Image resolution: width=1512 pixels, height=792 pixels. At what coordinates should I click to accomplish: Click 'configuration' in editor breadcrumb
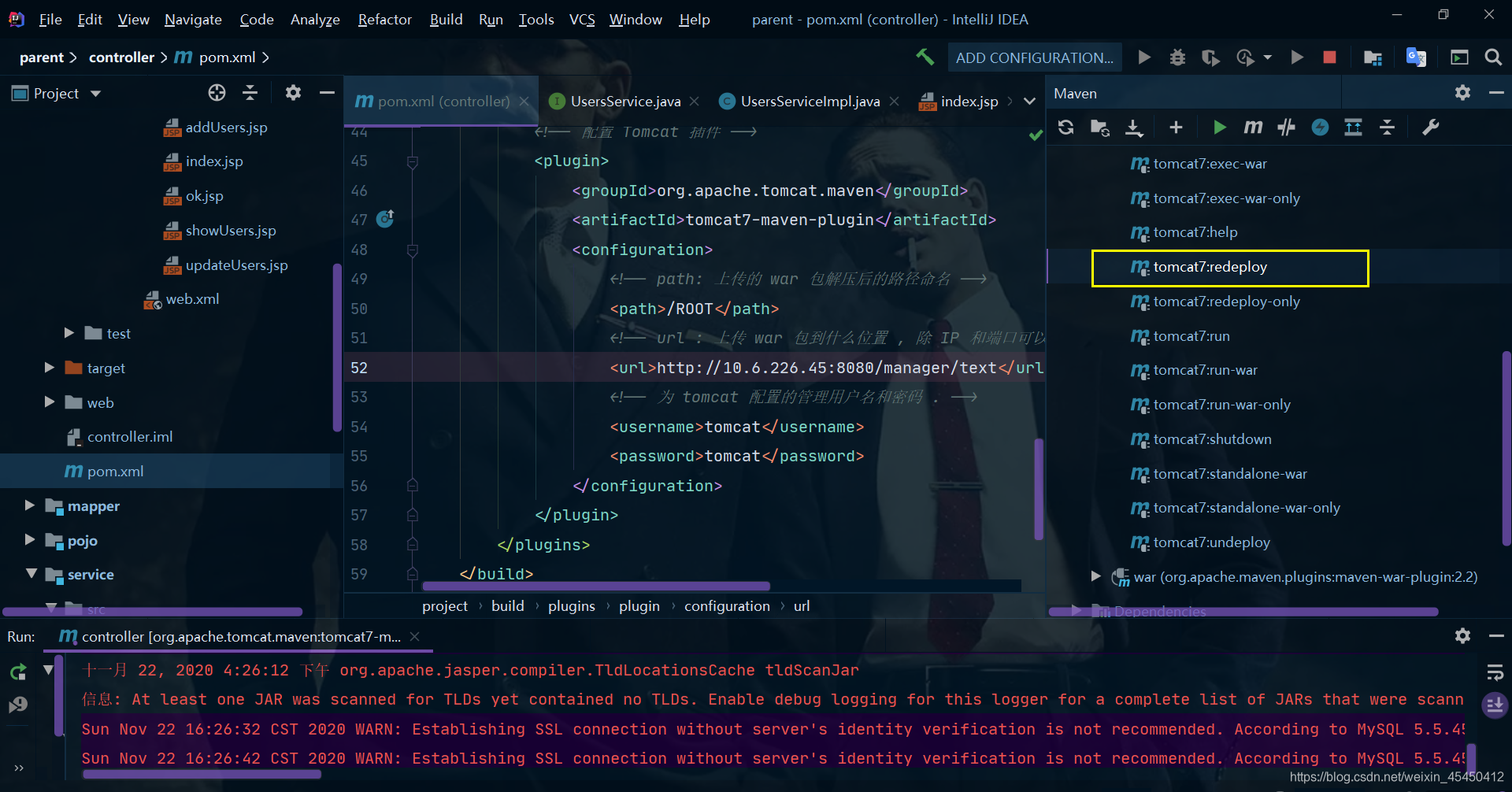pos(727,605)
